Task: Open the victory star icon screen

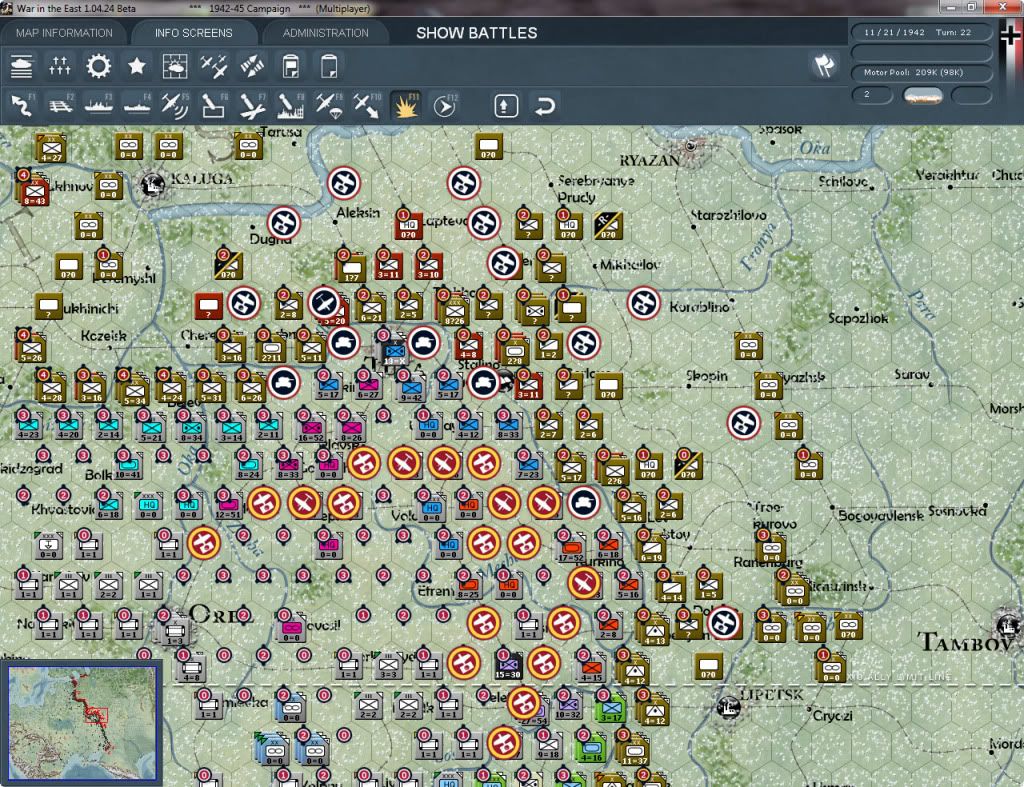Action: (136, 66)
